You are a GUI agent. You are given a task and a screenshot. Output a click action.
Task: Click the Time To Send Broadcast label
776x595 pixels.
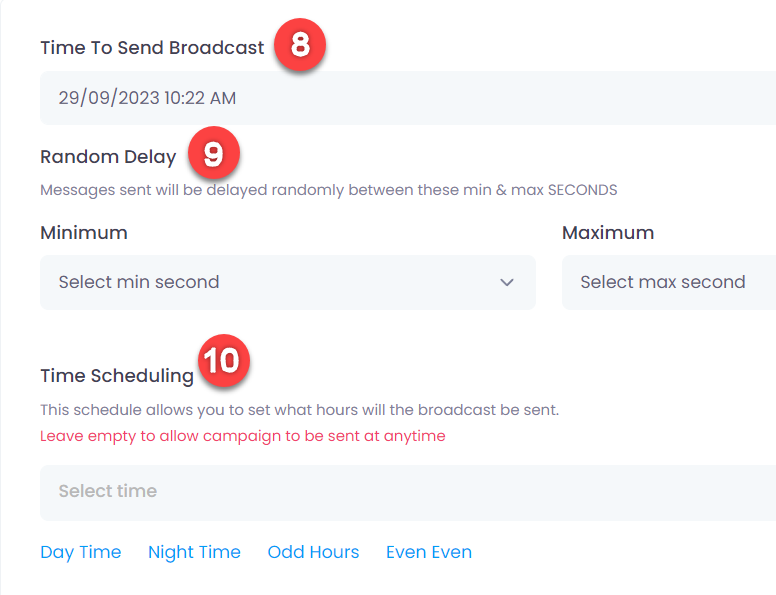point(152,48)
